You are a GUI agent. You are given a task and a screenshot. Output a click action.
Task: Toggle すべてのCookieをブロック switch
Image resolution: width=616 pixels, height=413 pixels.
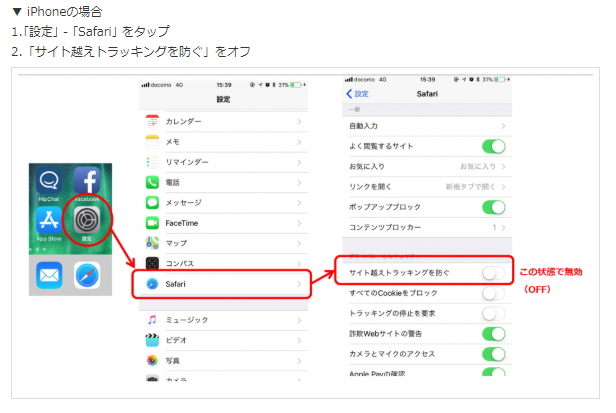click(492, 293)
